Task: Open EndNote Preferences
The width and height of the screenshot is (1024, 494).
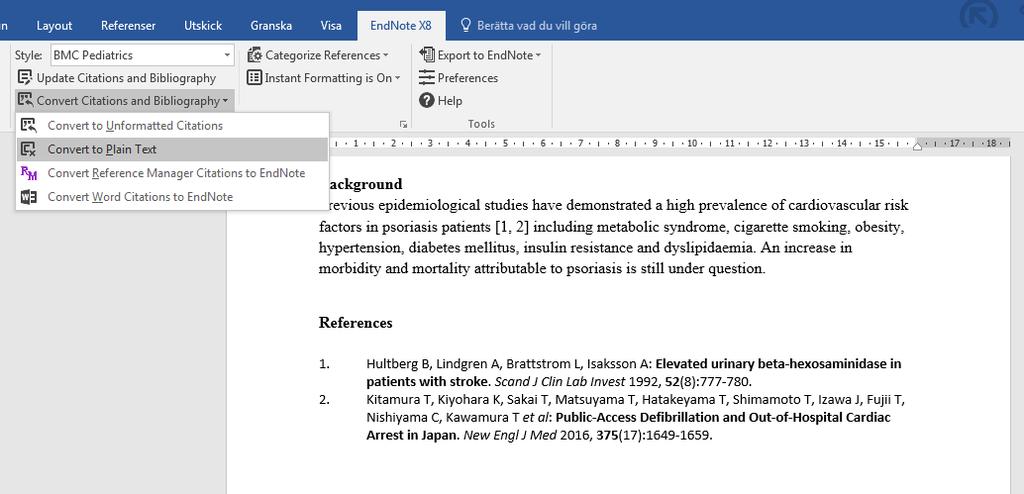Action: coord(458,78)
